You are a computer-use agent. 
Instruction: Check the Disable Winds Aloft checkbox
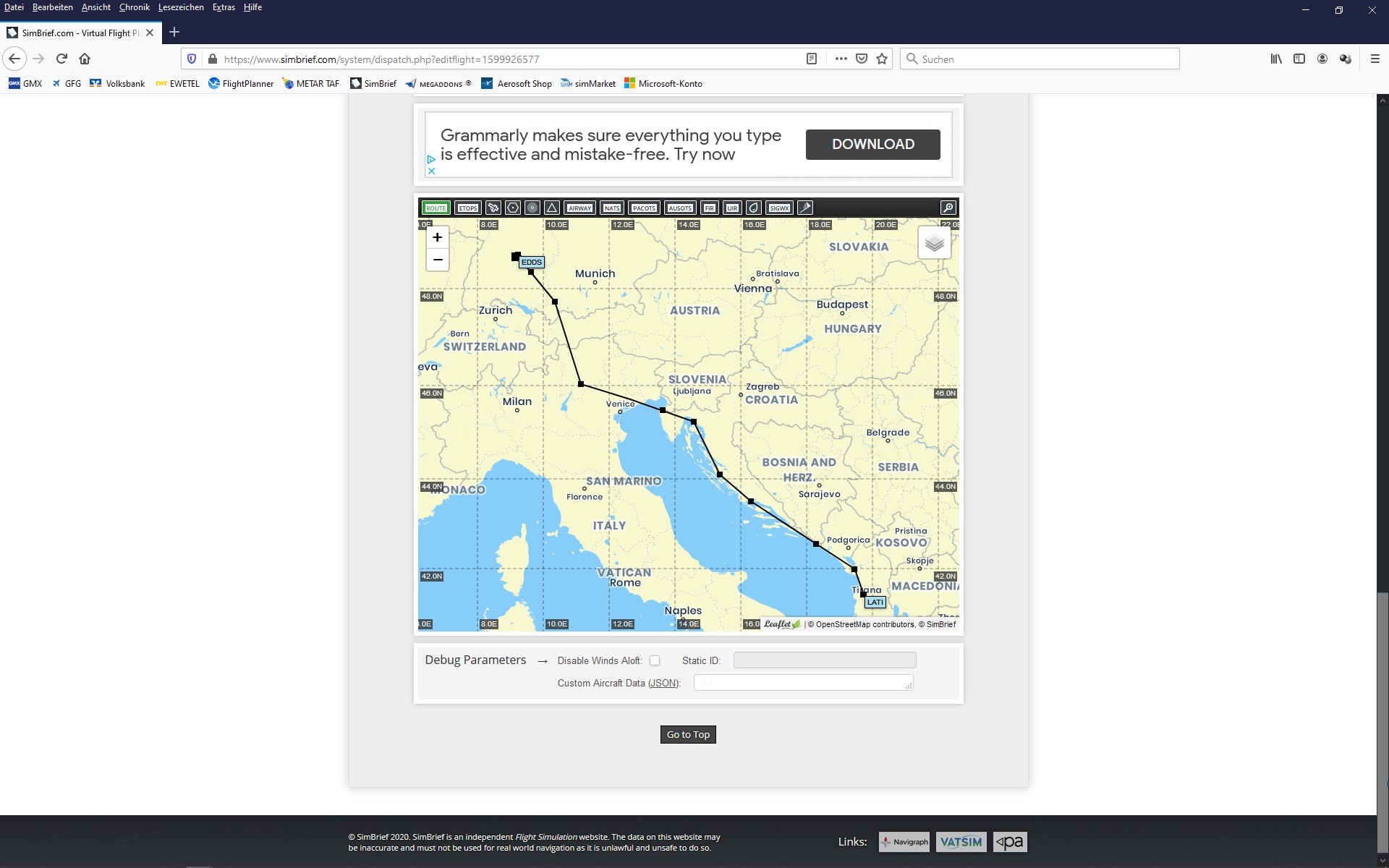pyautogui.click(x=655, y=660)
